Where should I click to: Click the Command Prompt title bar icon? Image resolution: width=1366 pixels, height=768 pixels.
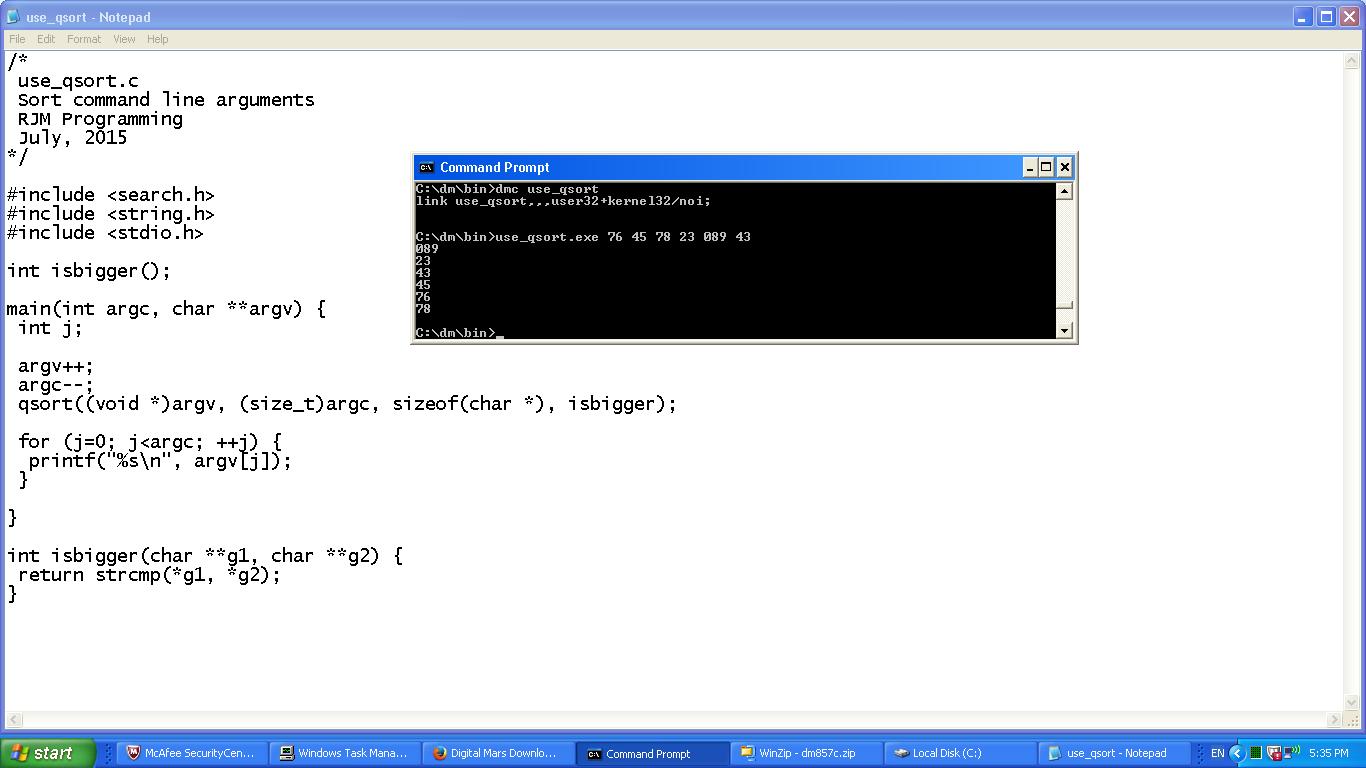point(426,167)
